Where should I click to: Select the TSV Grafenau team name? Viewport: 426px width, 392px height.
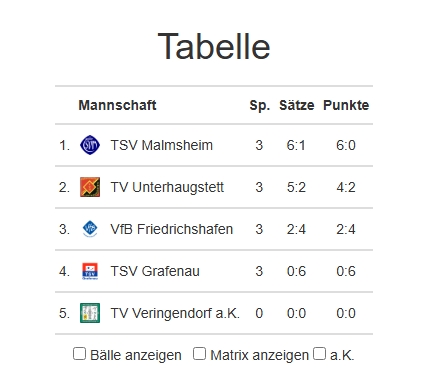click(x=155, y=271)
